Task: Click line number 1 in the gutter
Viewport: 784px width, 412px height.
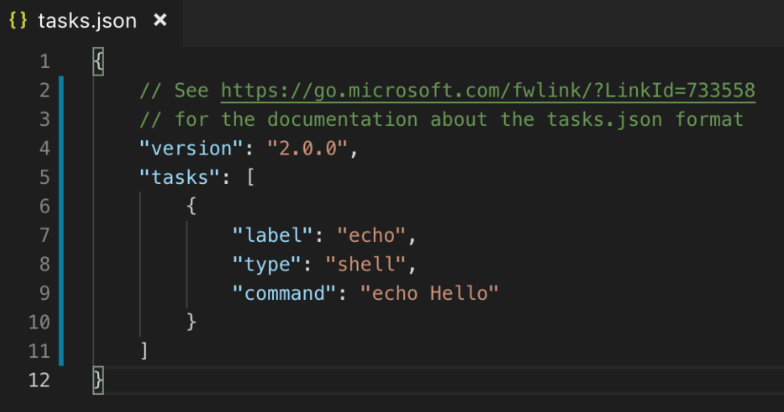Action: 43,62
